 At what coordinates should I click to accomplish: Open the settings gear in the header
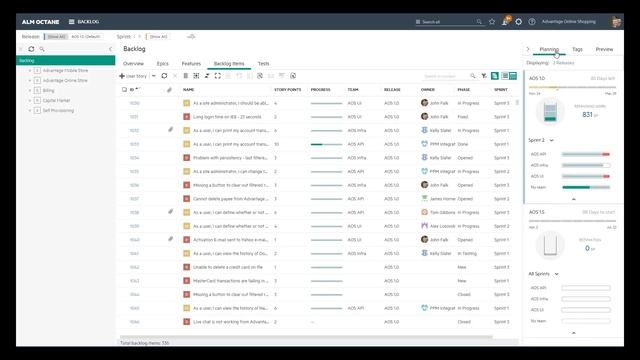(518, 22)
